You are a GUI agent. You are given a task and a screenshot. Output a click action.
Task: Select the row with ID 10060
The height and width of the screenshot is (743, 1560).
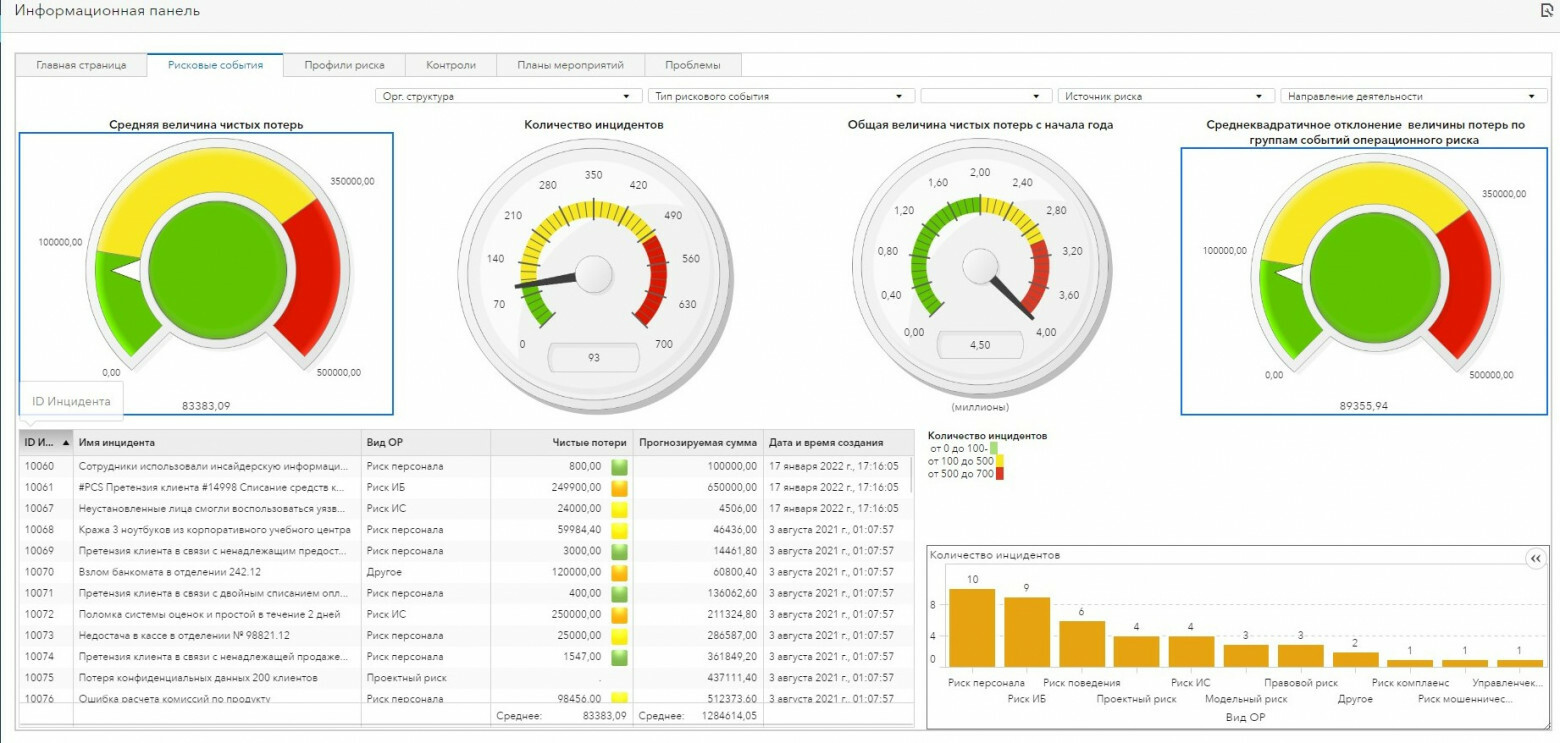tap(465, 466)
